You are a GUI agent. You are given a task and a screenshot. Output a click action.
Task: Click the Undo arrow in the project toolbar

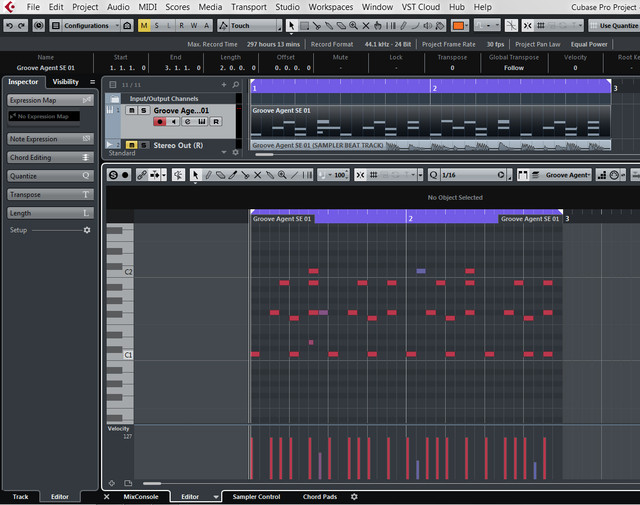[x=9, y=26]
